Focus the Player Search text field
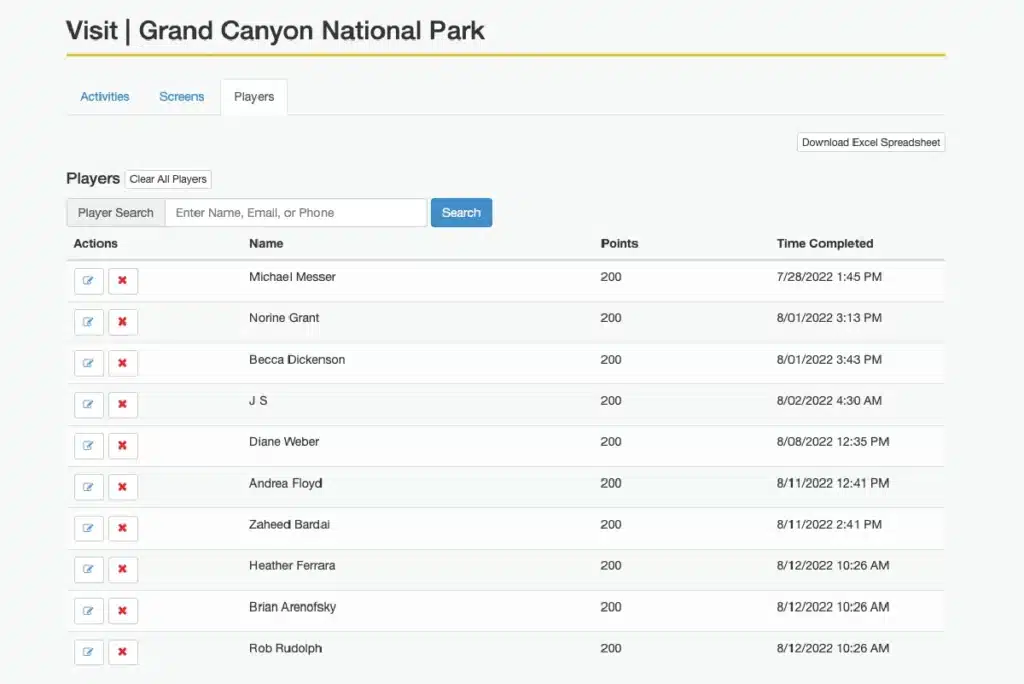The height and width of the screenshot is (684, 1024). point(295,213)
